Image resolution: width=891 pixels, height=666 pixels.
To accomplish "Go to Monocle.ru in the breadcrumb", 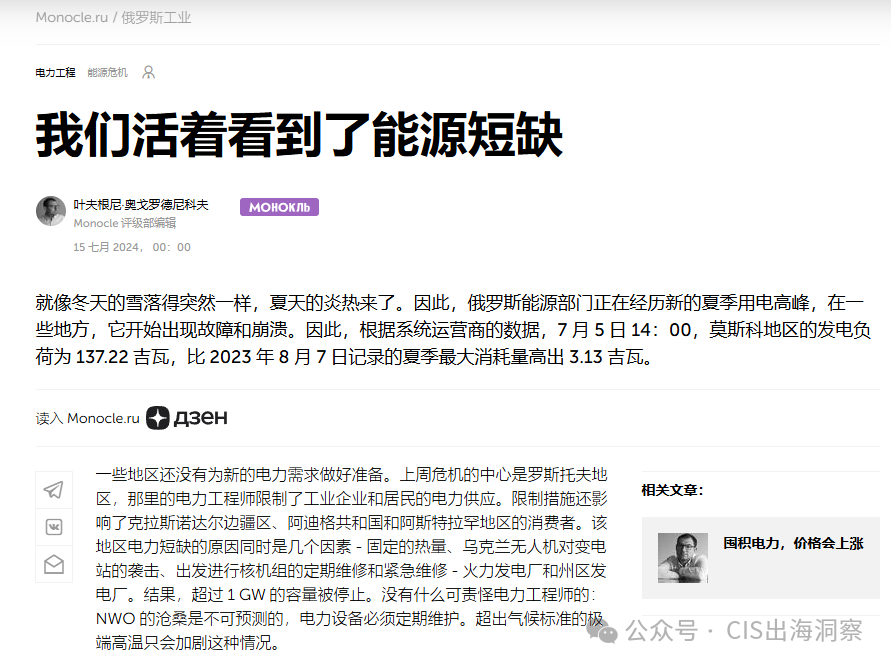I will pos(73,18).
